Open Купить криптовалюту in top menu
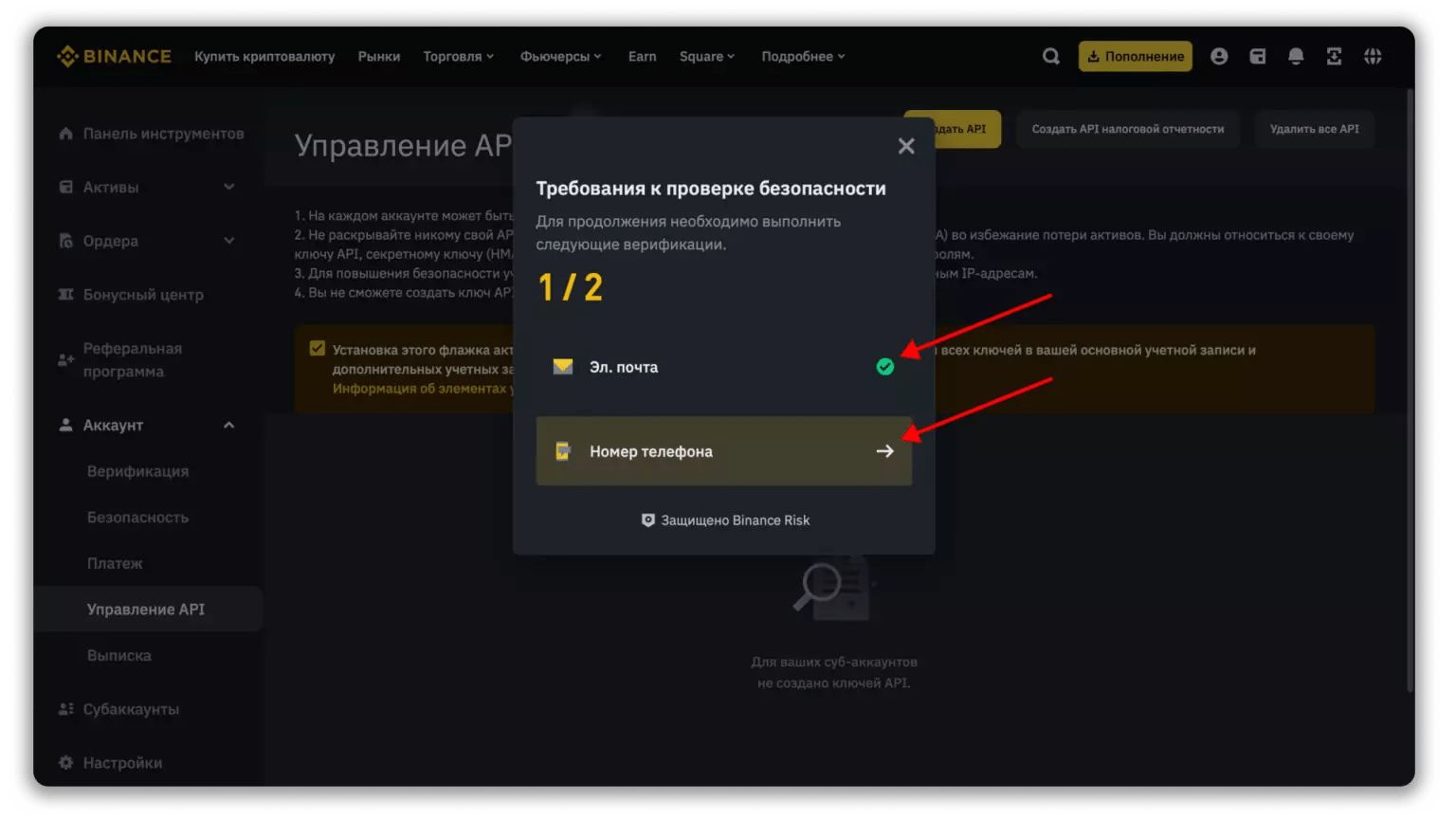The image size is (1456, 819). point(264,56)
